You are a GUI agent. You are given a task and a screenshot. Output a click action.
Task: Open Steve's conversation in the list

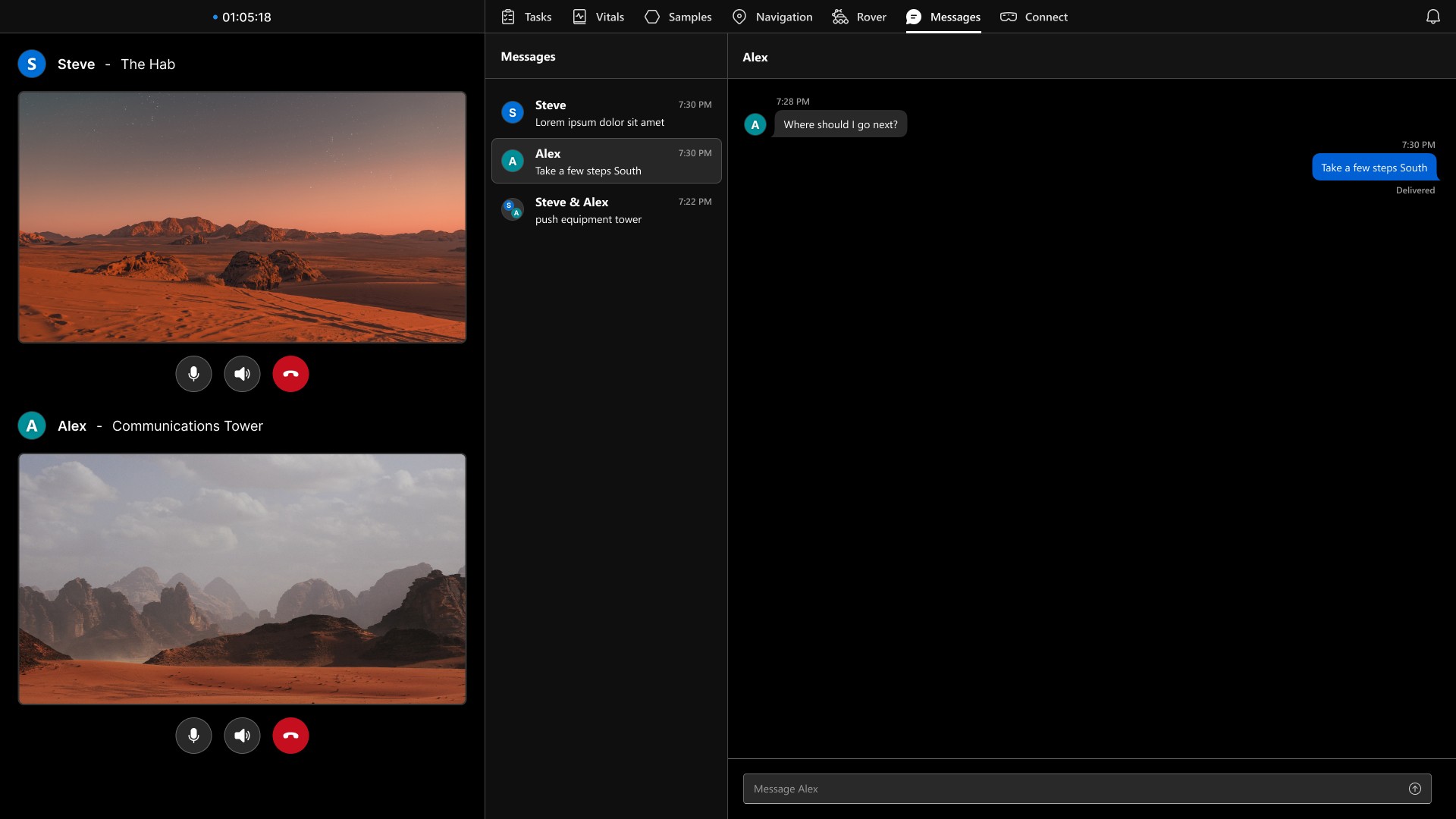point(606,113)
